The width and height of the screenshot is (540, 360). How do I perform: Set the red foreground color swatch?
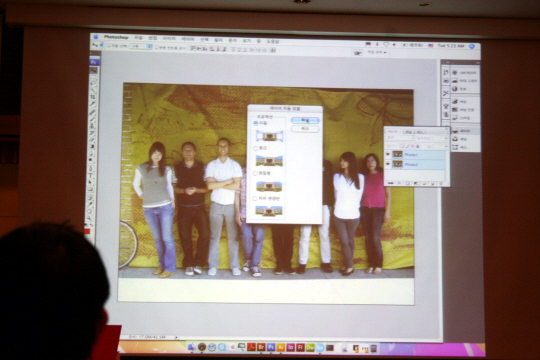pos(87,231)
